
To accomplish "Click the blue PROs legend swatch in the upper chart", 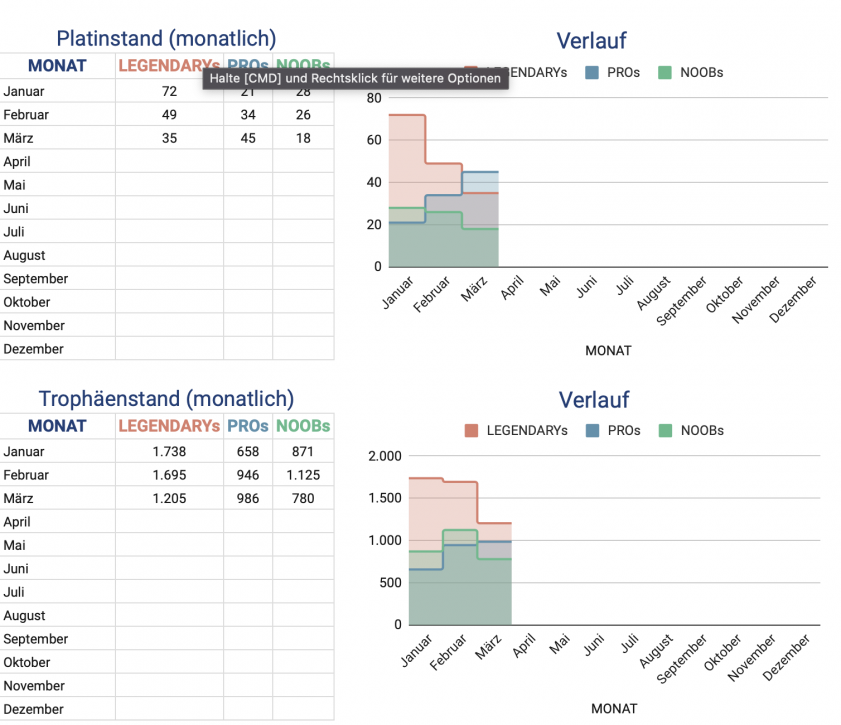I will [x=592, y=72].
